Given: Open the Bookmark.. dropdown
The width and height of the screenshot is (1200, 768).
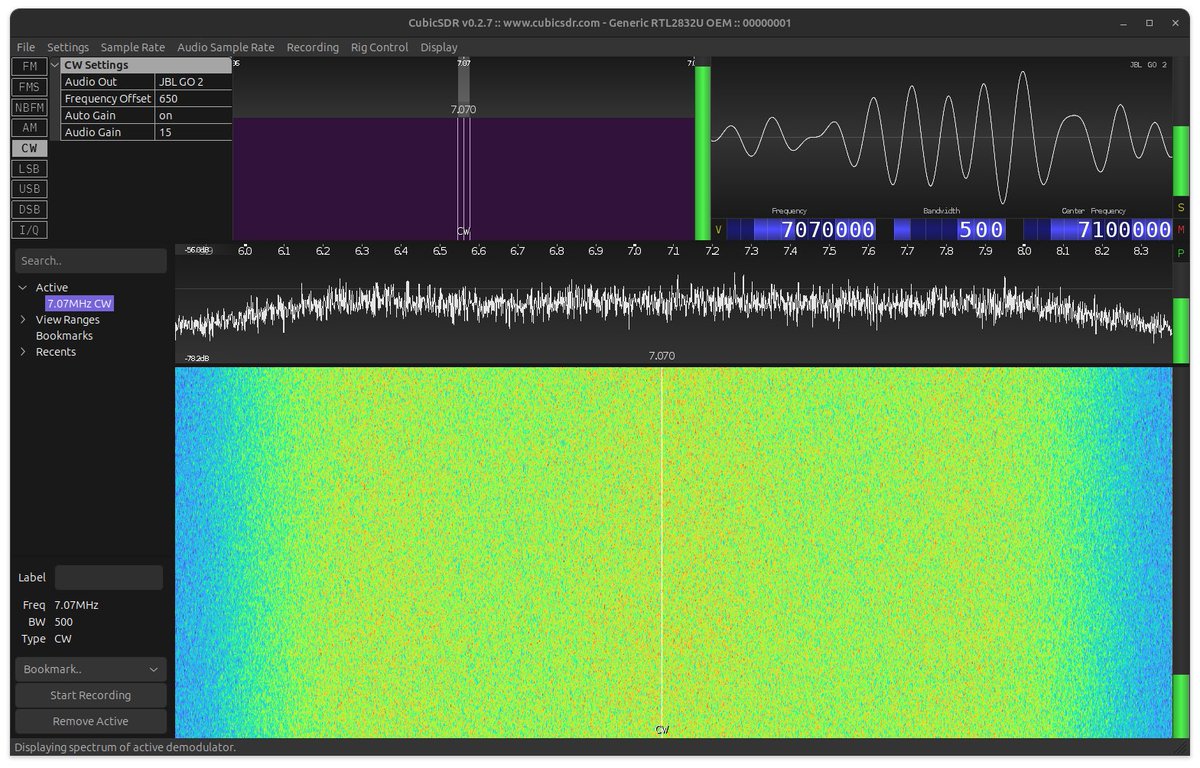Looking at the screenshot, I should point(91,669).
